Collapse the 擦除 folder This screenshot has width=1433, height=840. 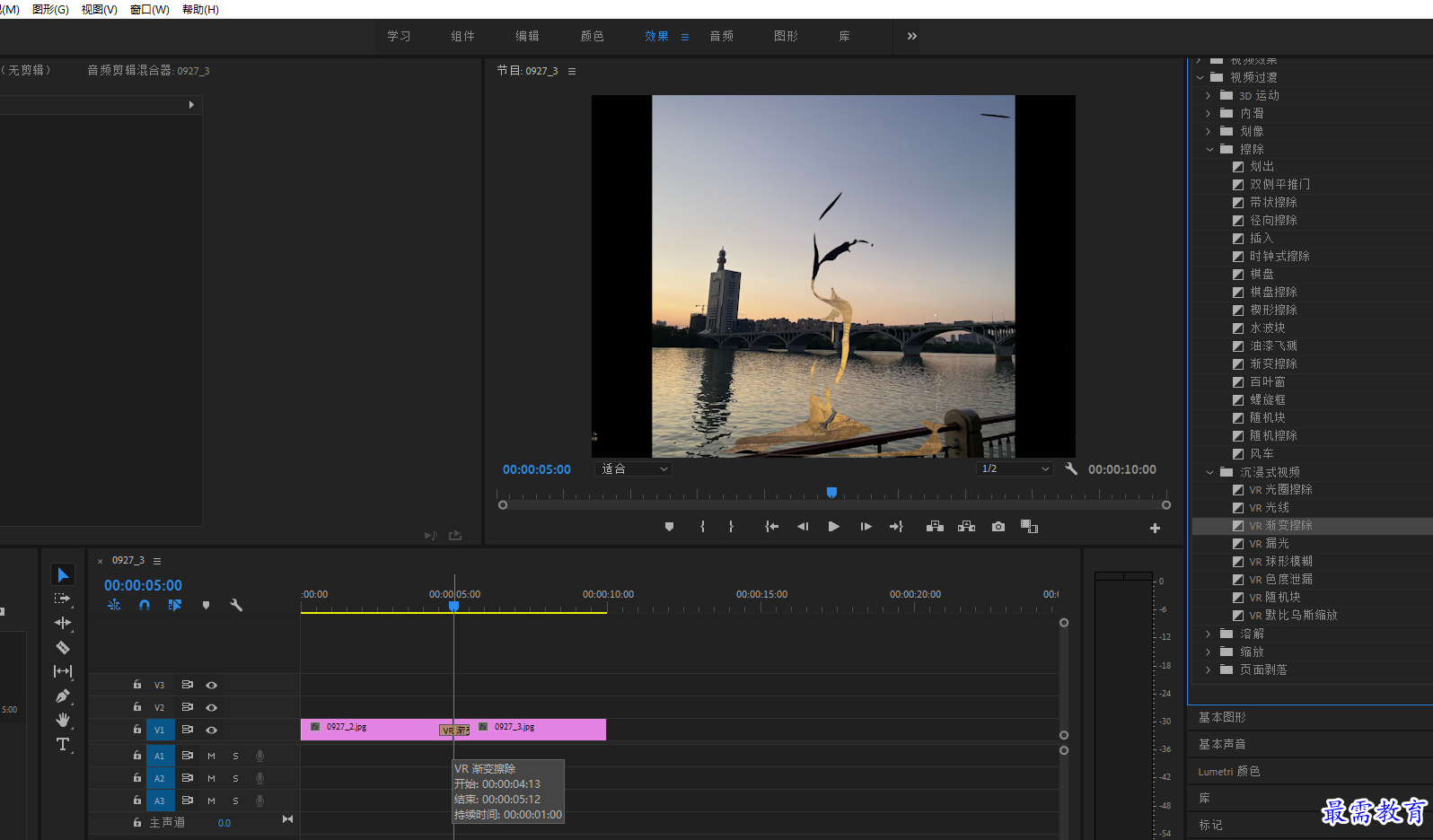pos(1209,149)
